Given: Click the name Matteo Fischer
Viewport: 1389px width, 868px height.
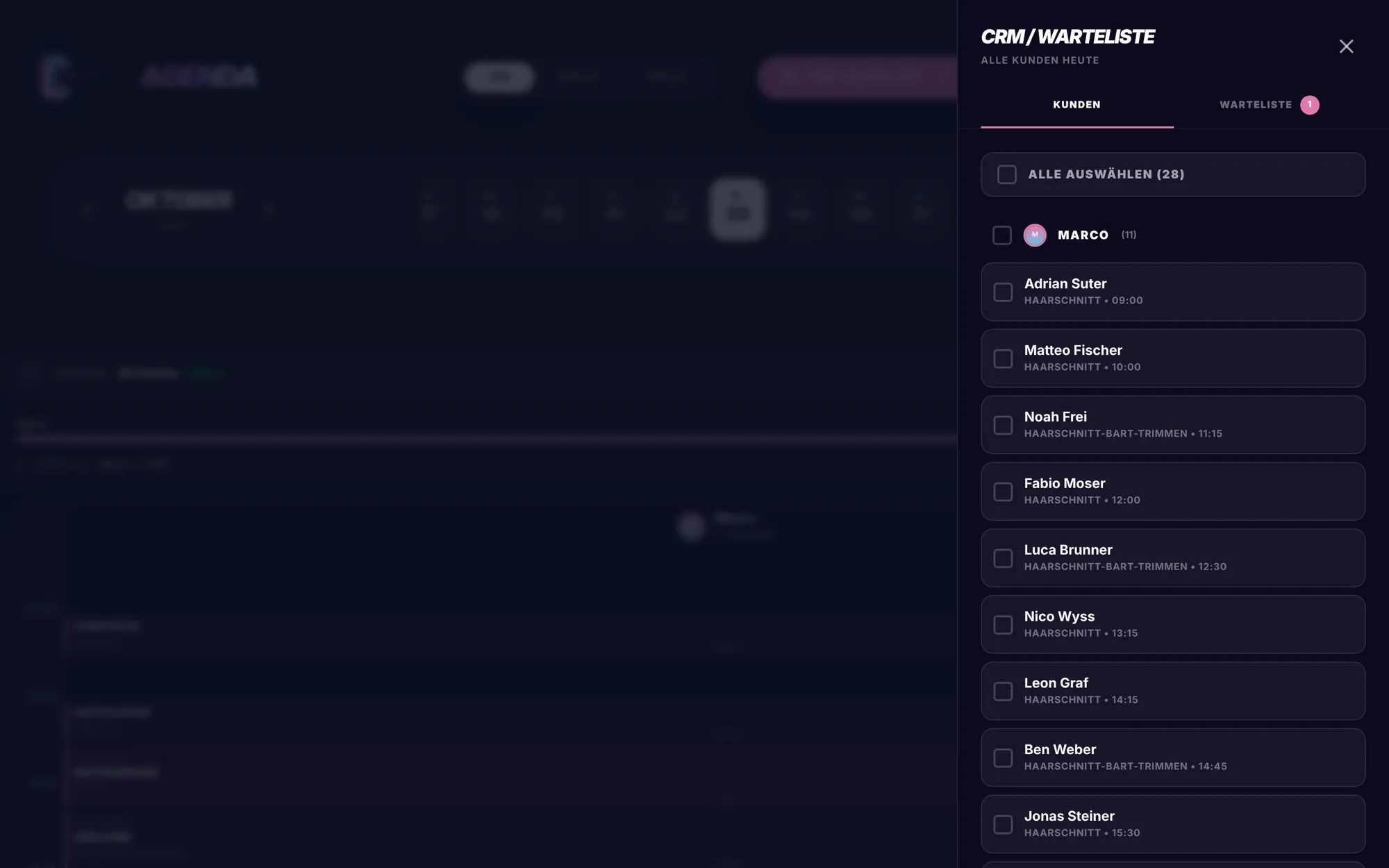Looking at the screenshot, I should [x=1073, y=350].
